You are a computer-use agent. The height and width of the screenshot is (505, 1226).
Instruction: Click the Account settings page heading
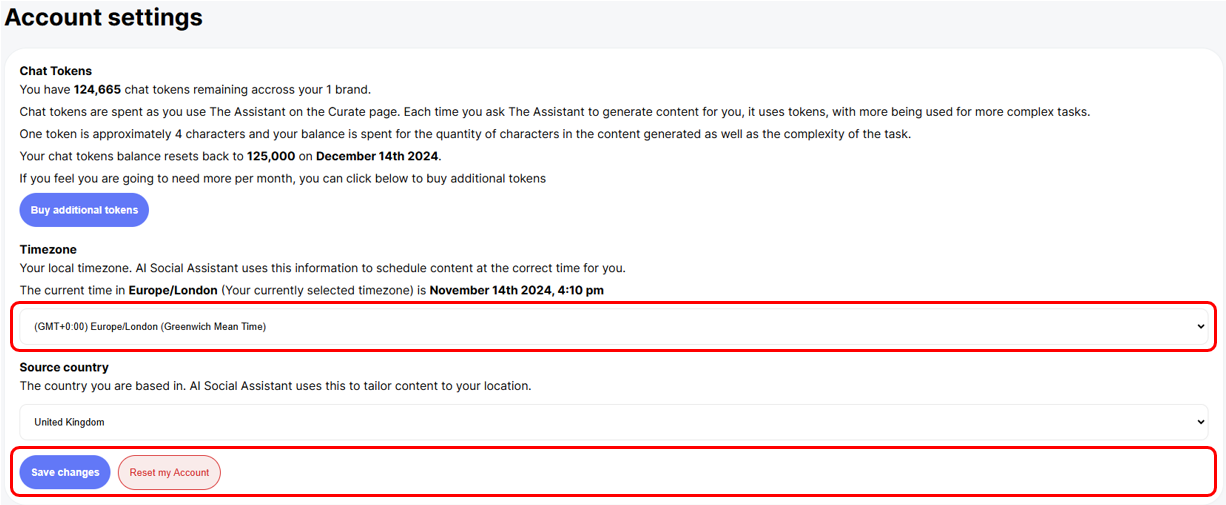click(104, 17)
